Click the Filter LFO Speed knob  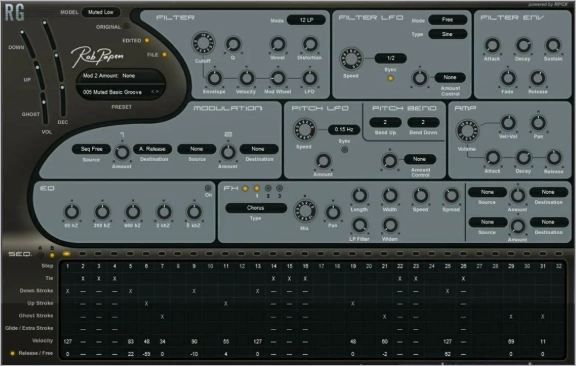[352, 59]
